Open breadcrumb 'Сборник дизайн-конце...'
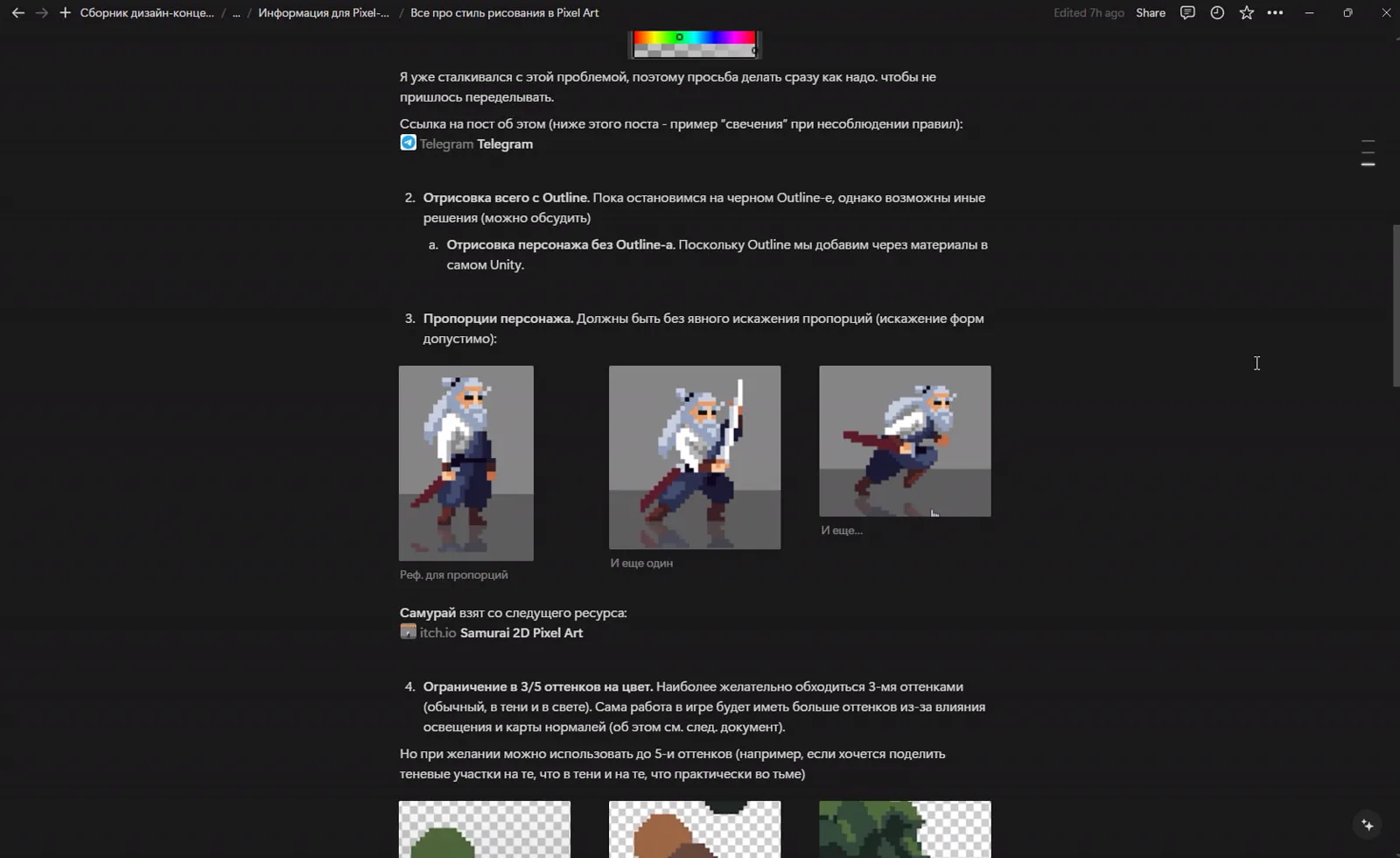This screenshot has width=1400, height=858. pos(147,13)
